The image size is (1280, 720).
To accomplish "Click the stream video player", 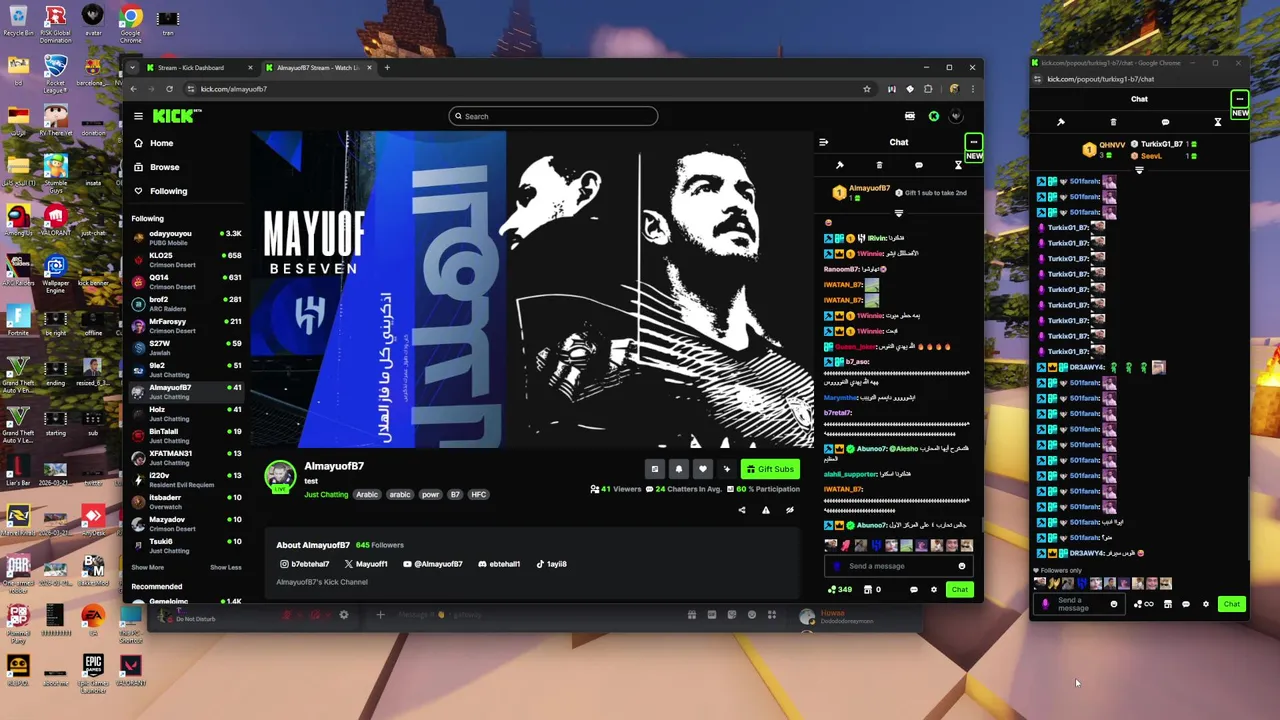I will pyautogui.click(x=533, y=289).
